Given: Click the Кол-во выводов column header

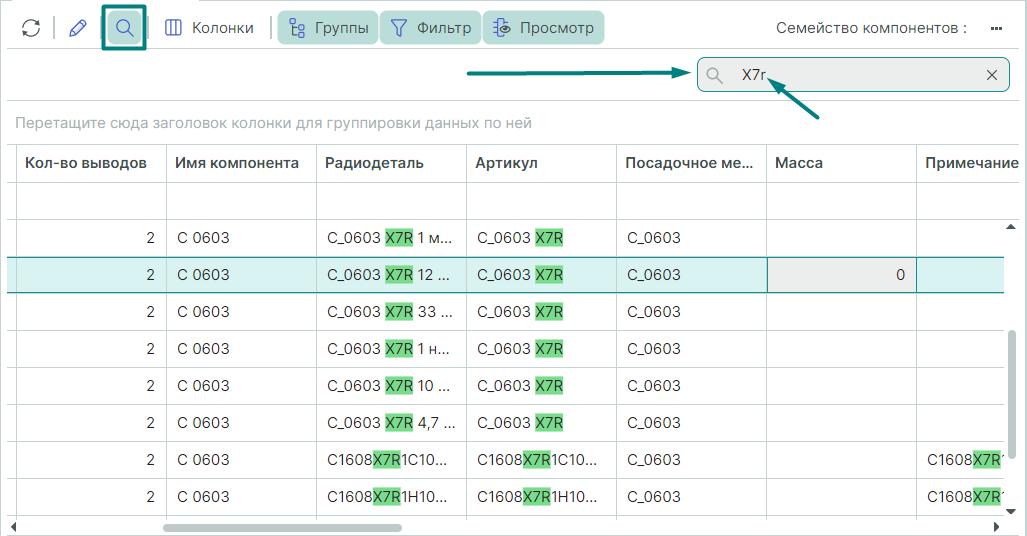Looking at the screenshot, I should point(86,163).
